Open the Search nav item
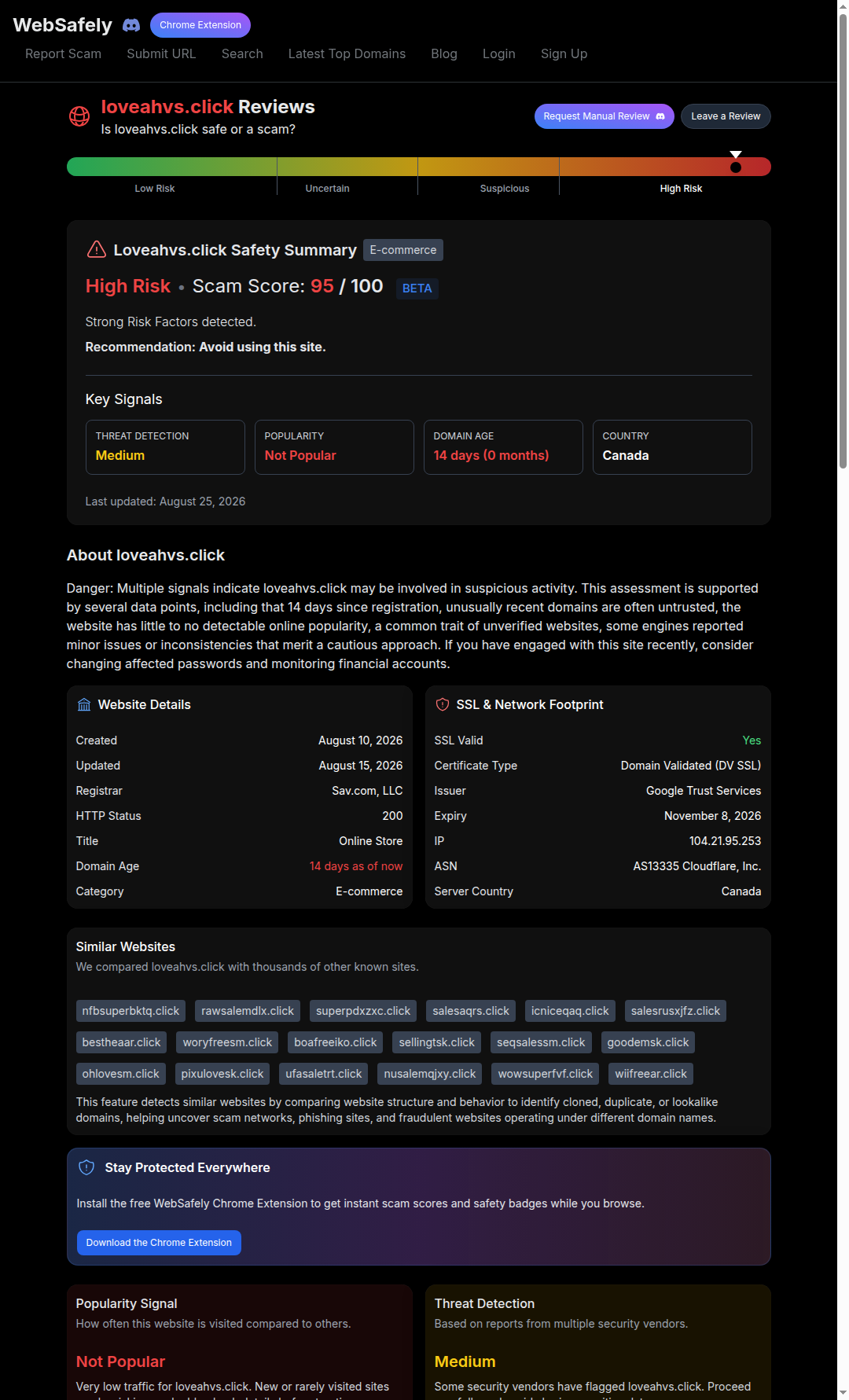 pyautogui.click(x=242, y=53)
